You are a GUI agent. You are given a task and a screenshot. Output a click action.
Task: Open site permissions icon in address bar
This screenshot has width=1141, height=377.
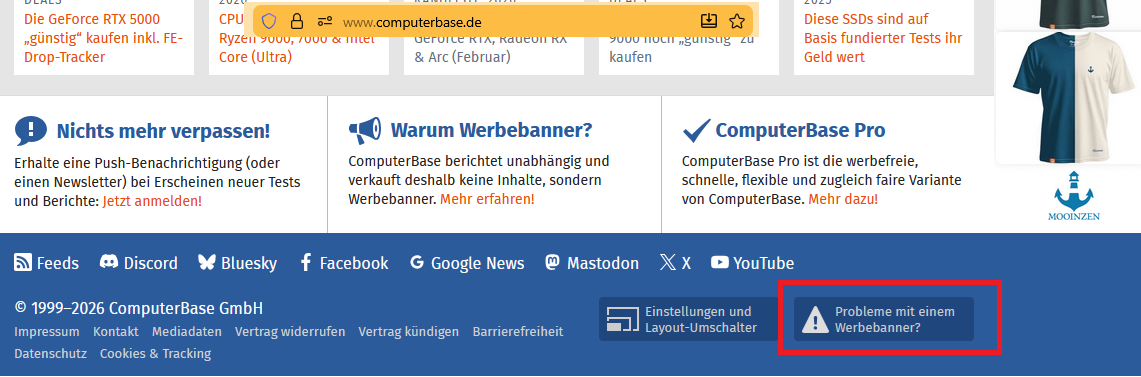[x=325, y=21]
